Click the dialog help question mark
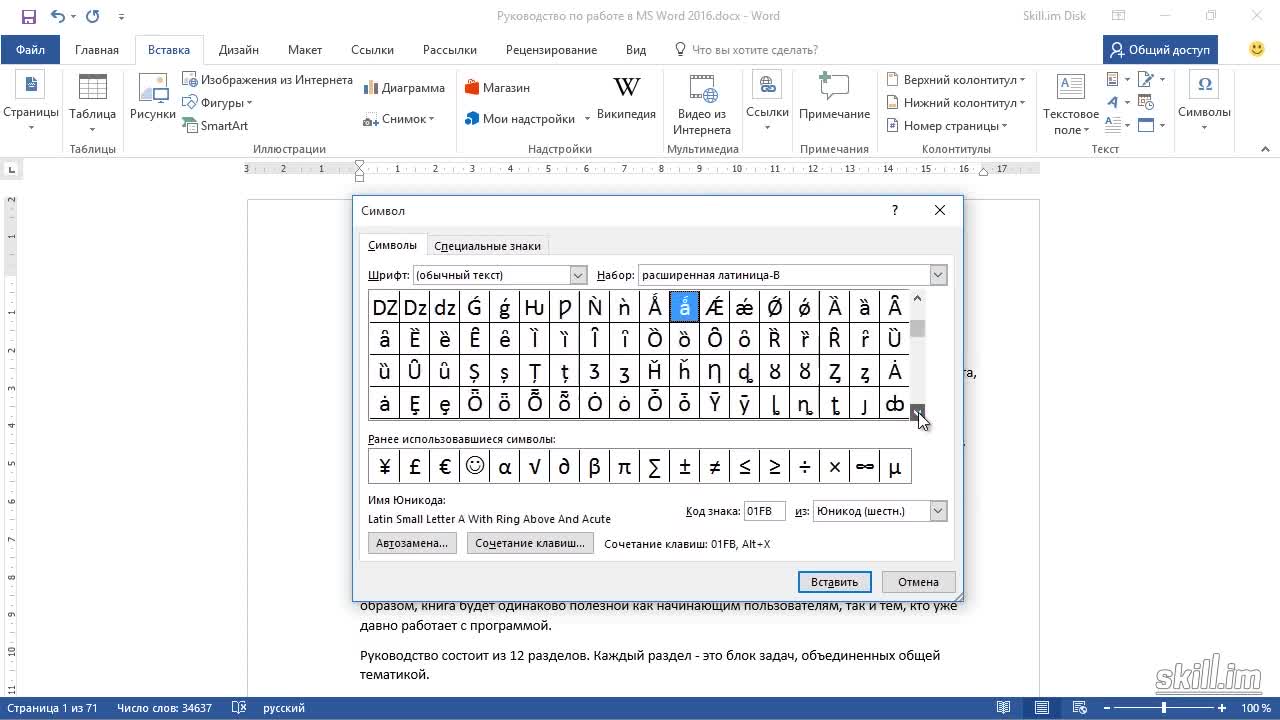The image size is (1280, 720). coord(895,210)
